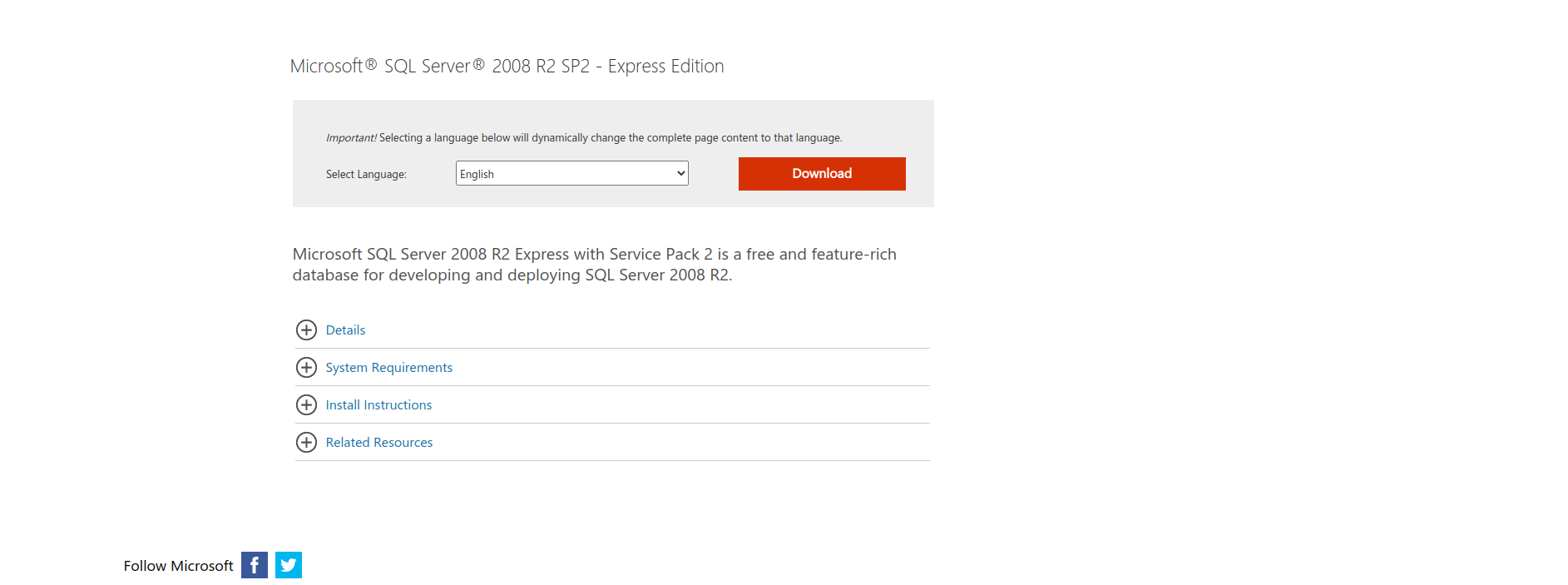Click the red Download button
Image resolution: width=1568 pixels, height=585 pixels.
click(822, 174)
